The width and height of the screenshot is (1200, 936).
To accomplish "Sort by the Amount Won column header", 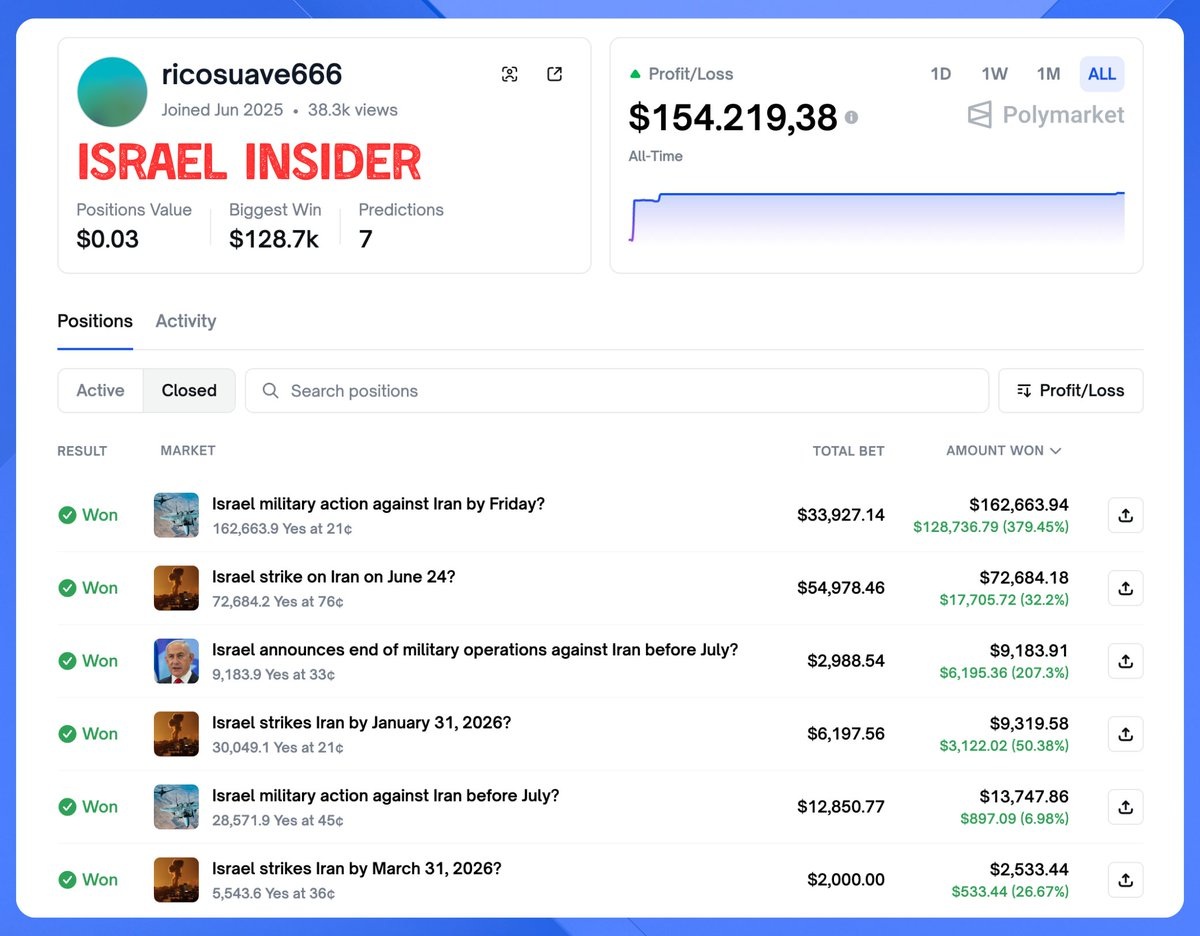I will (1003, 451).
